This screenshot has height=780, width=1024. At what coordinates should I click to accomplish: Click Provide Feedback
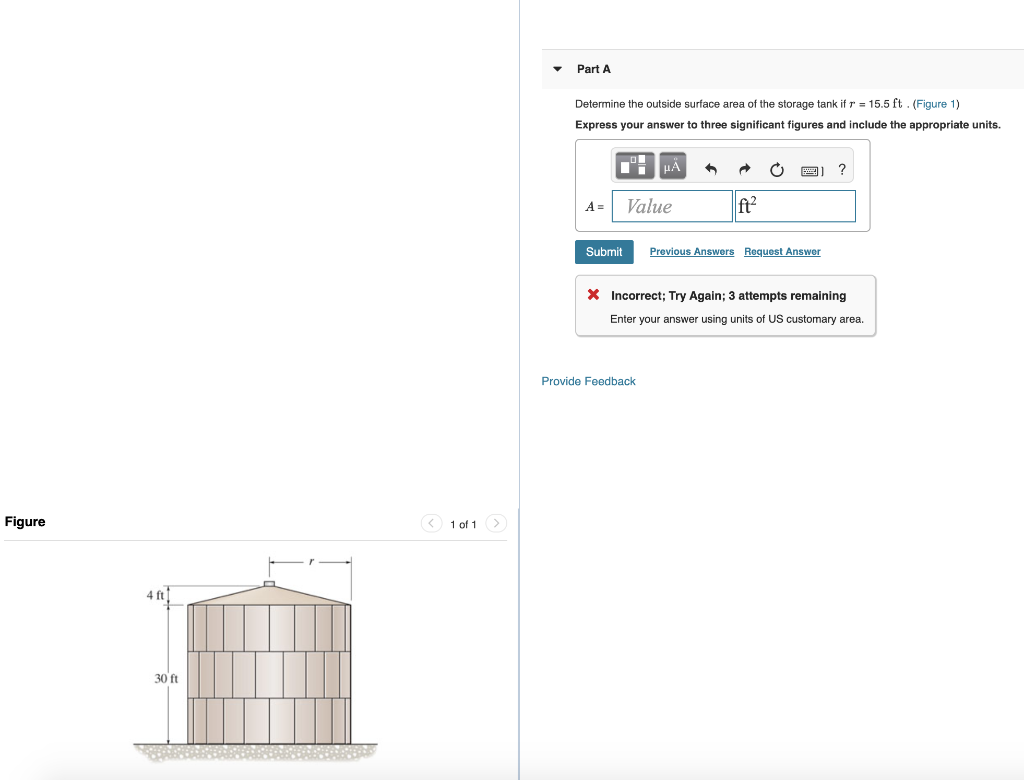[588, 381]
